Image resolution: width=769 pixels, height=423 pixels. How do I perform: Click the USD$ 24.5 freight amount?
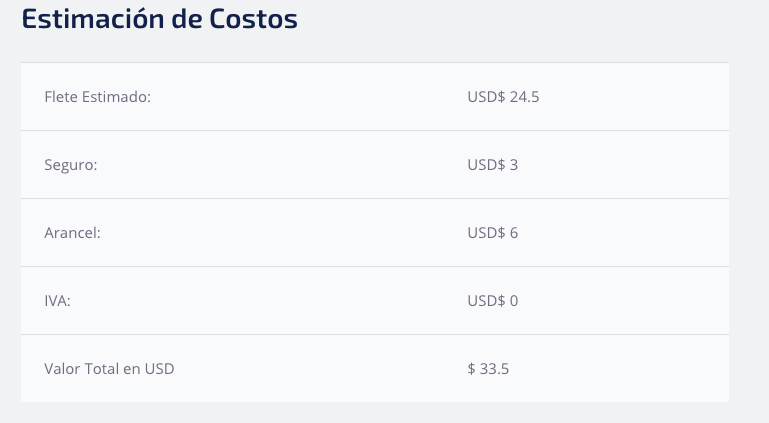point(503,97)
